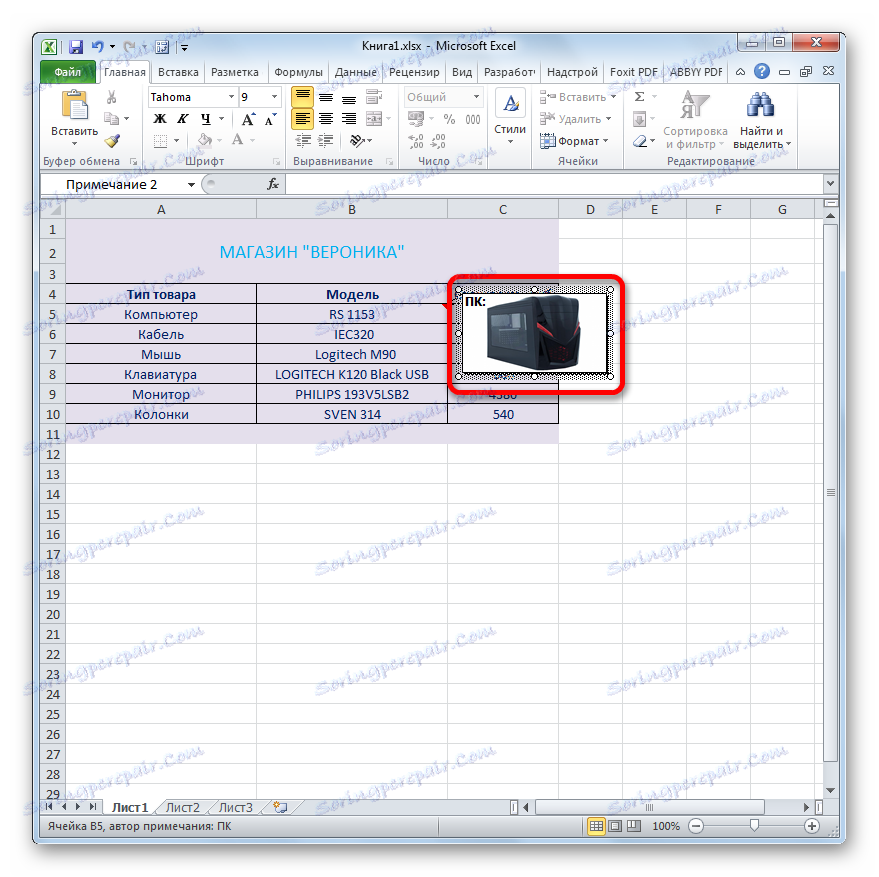Click the fill color bucket icon
The width and height of the screenshot is (879, 877).
click(205, 140)
